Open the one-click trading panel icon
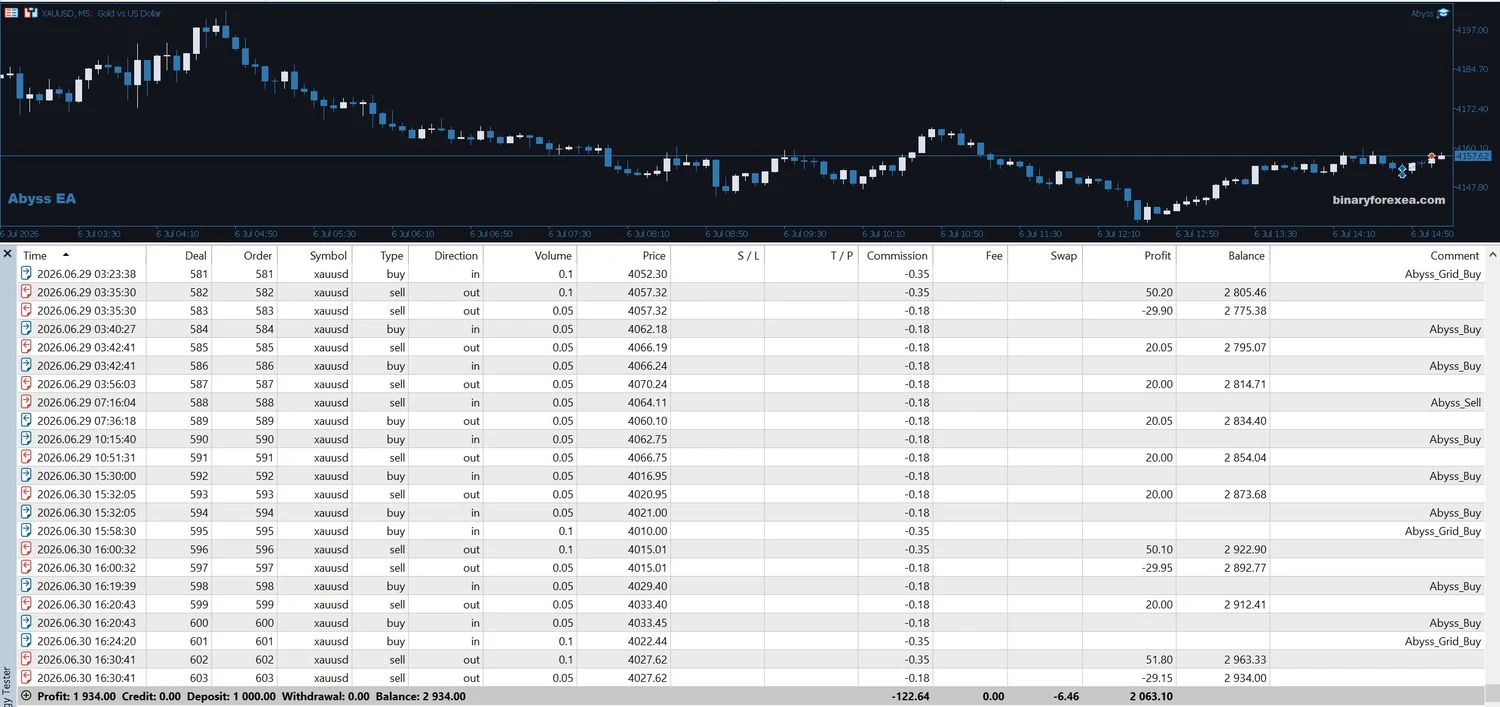Image resolution: width=1500 pixels, height=707 pixels. tap(11, 13)
